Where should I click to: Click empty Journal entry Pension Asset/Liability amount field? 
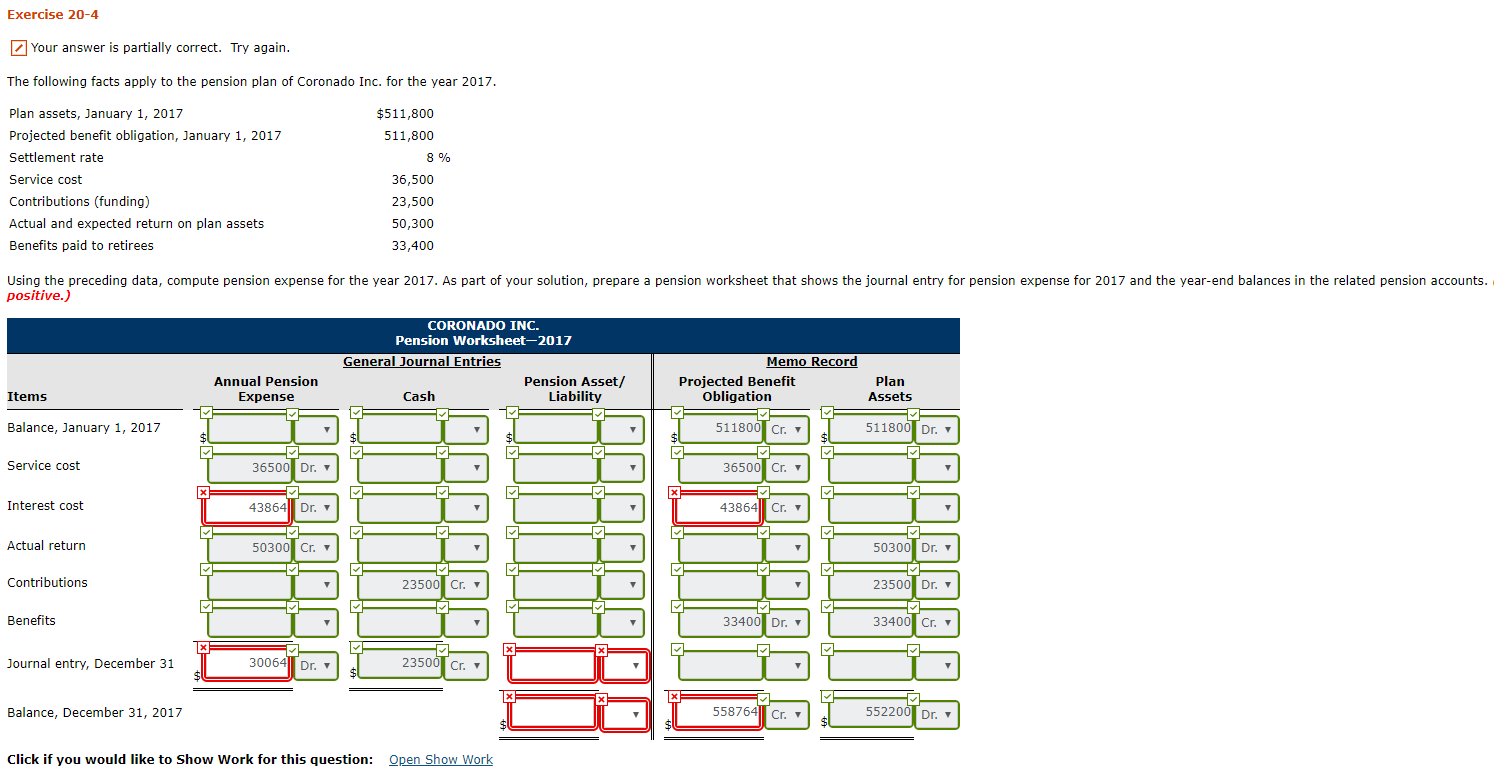(x=553, y=665)
